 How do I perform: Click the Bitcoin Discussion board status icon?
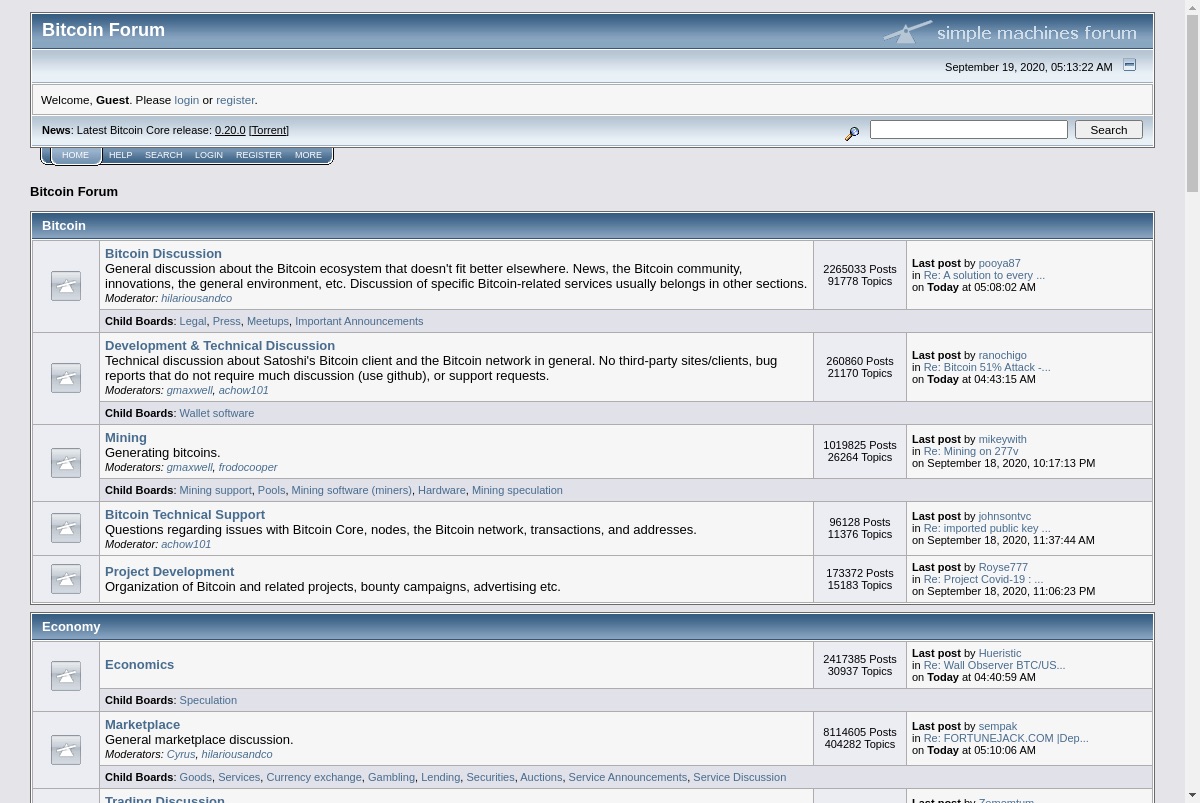[x=66, y=286]
